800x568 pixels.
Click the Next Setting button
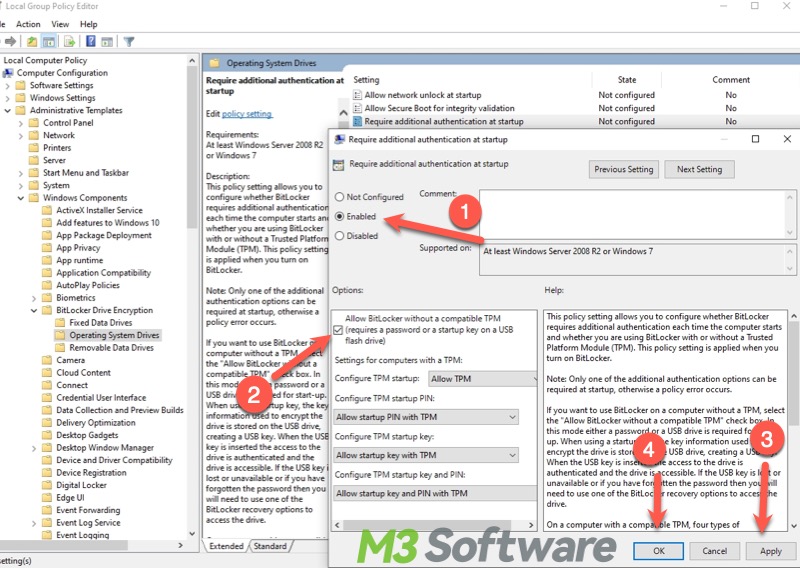click(699, 169)
